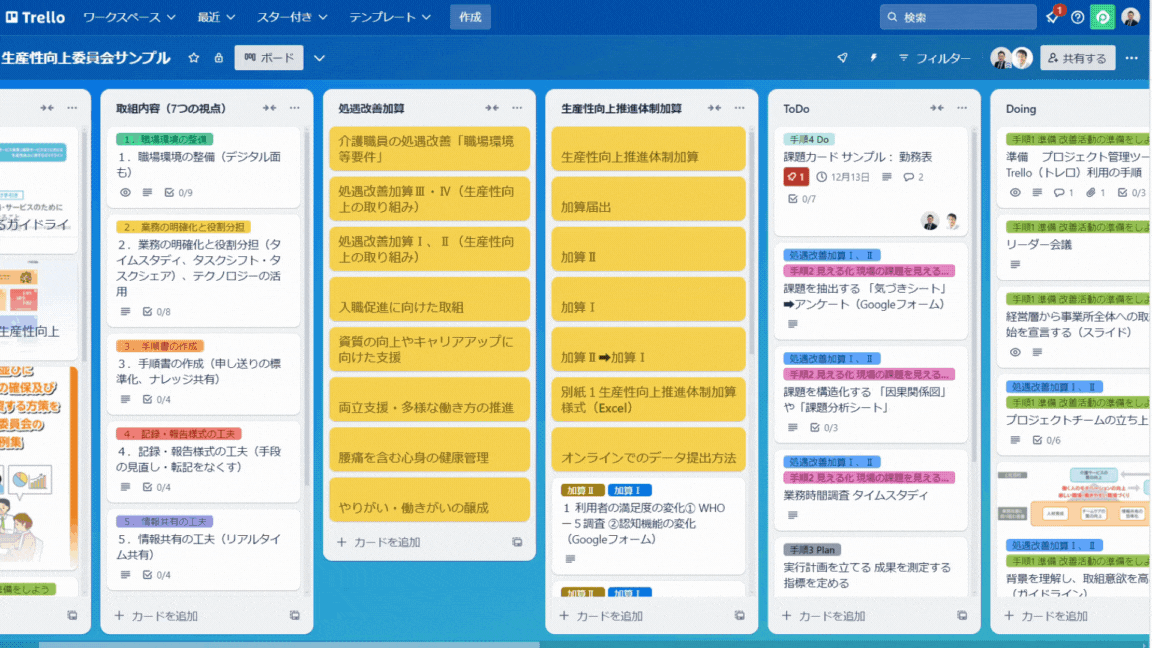Expand the board view switcher chevron
1152x648 pixels.
pos(320,58)
